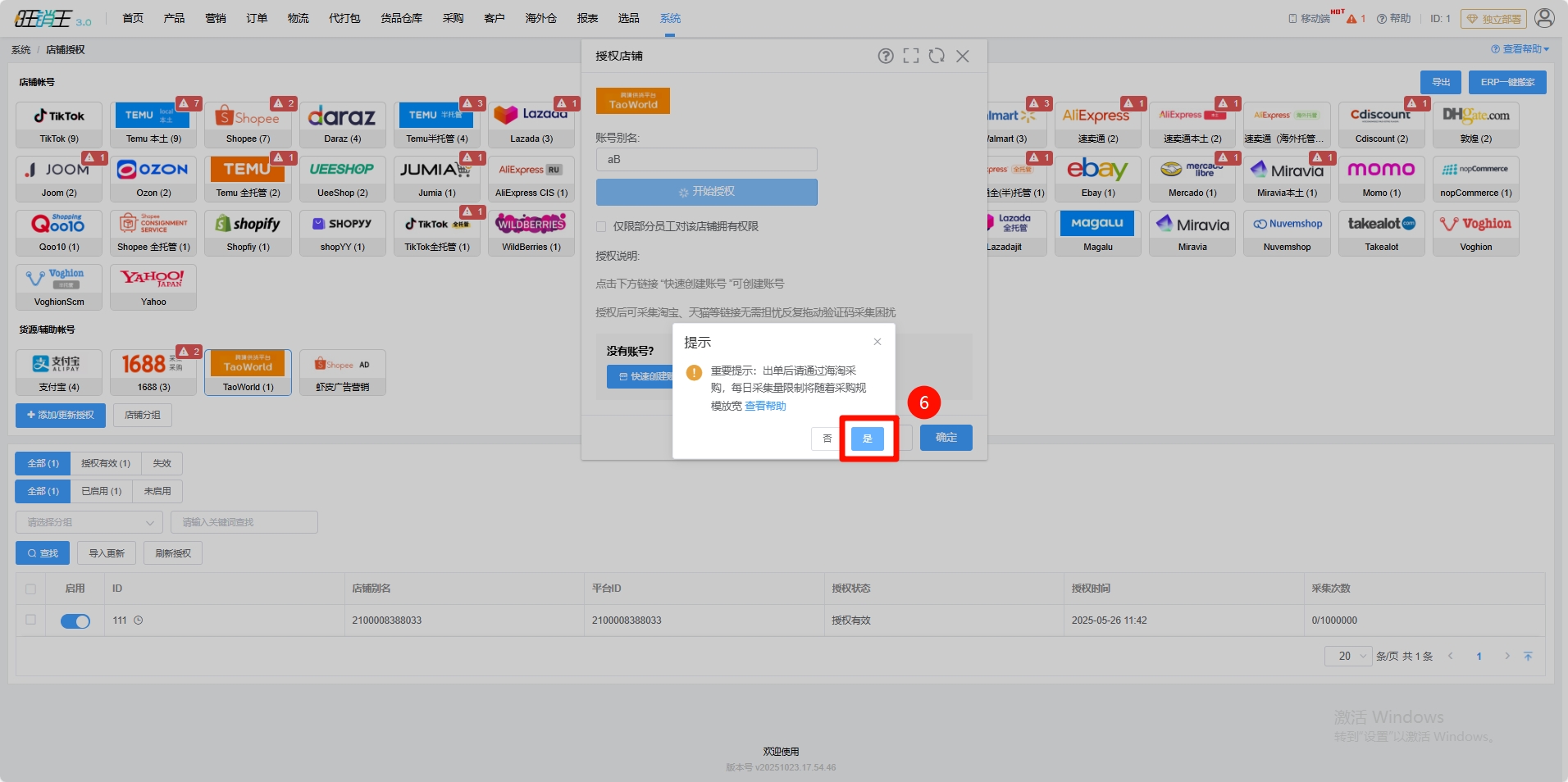The width and height of the screenshot is (1568, 782).
Task: Click the refresh icon in dialog header
Action: (x=937, y=56)
